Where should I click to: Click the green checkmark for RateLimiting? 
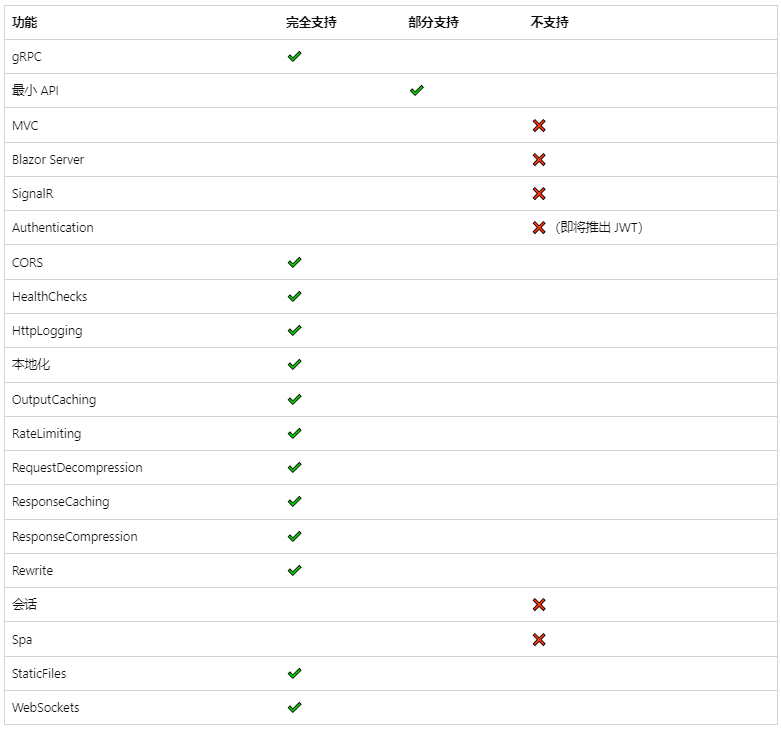coord(294,434)
